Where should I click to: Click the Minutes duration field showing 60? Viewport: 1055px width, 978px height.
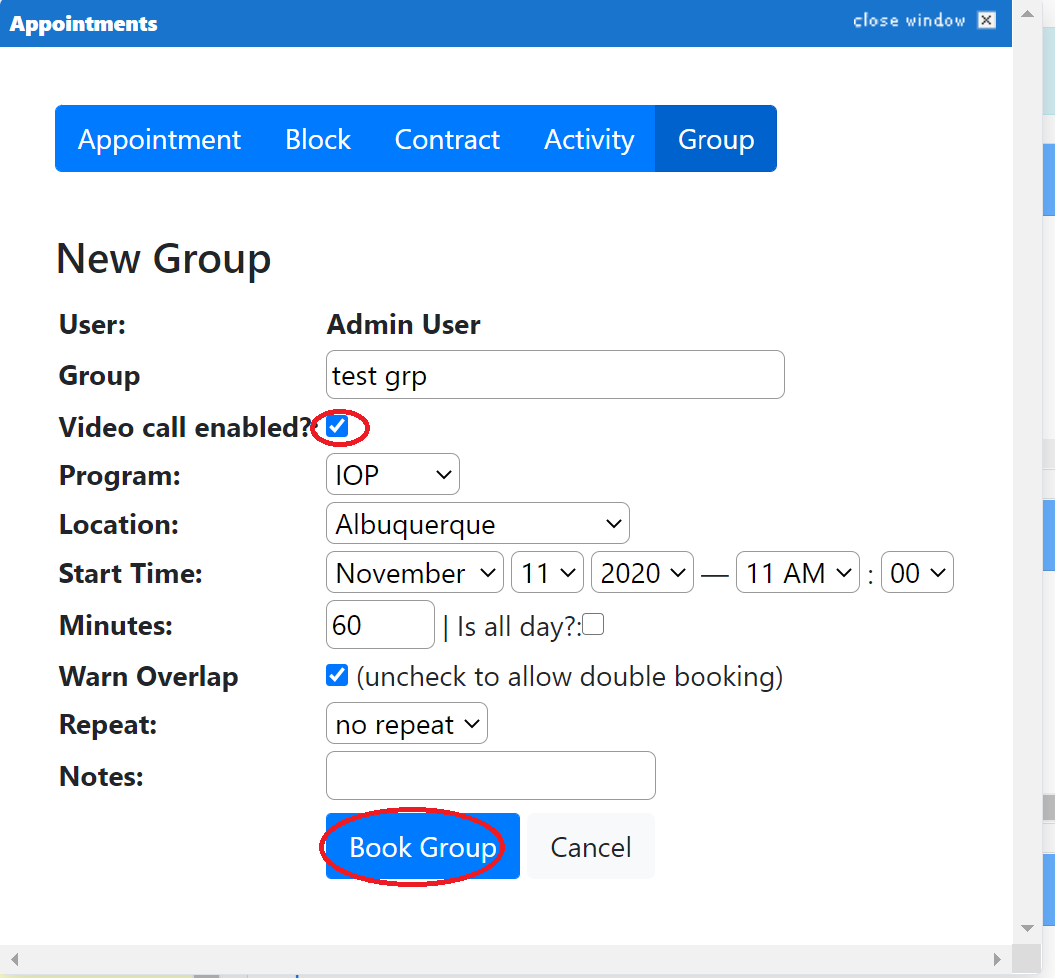tap(380, 625)
